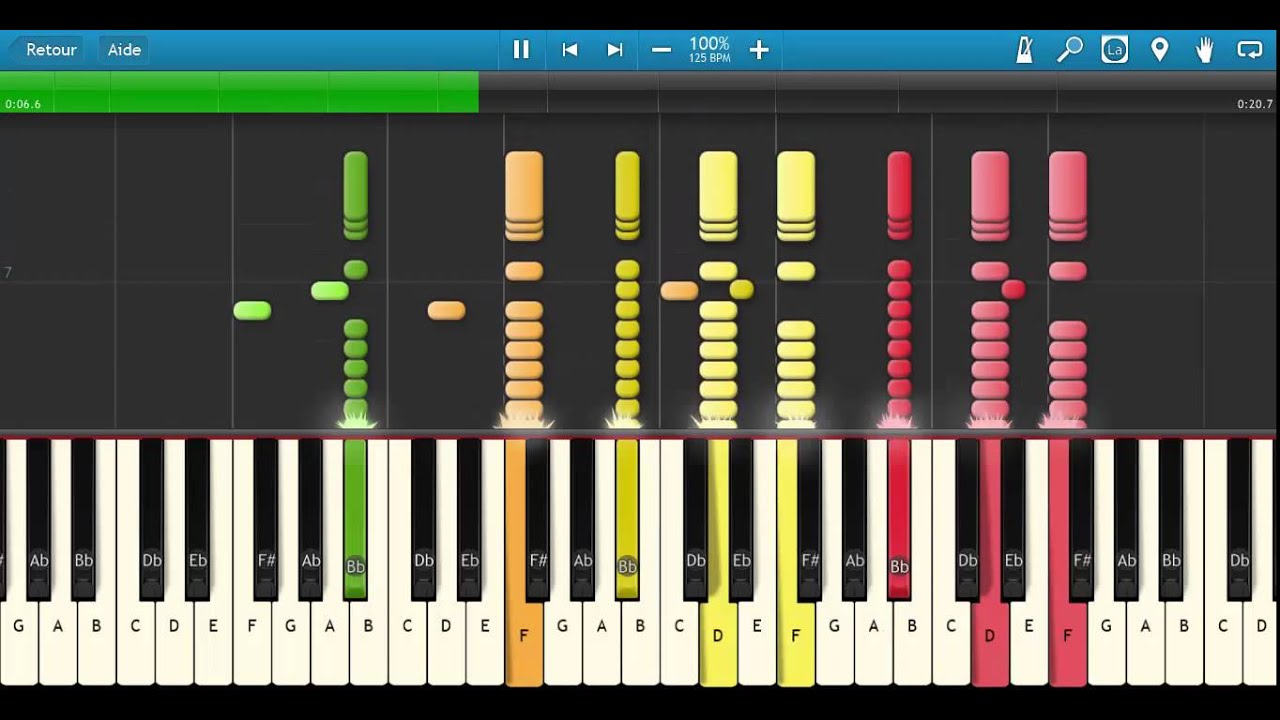Play the yellow highlighted D key
The width and height of the screenshot is (1280, 720).
pyautogui.click(x=718, y=634)
